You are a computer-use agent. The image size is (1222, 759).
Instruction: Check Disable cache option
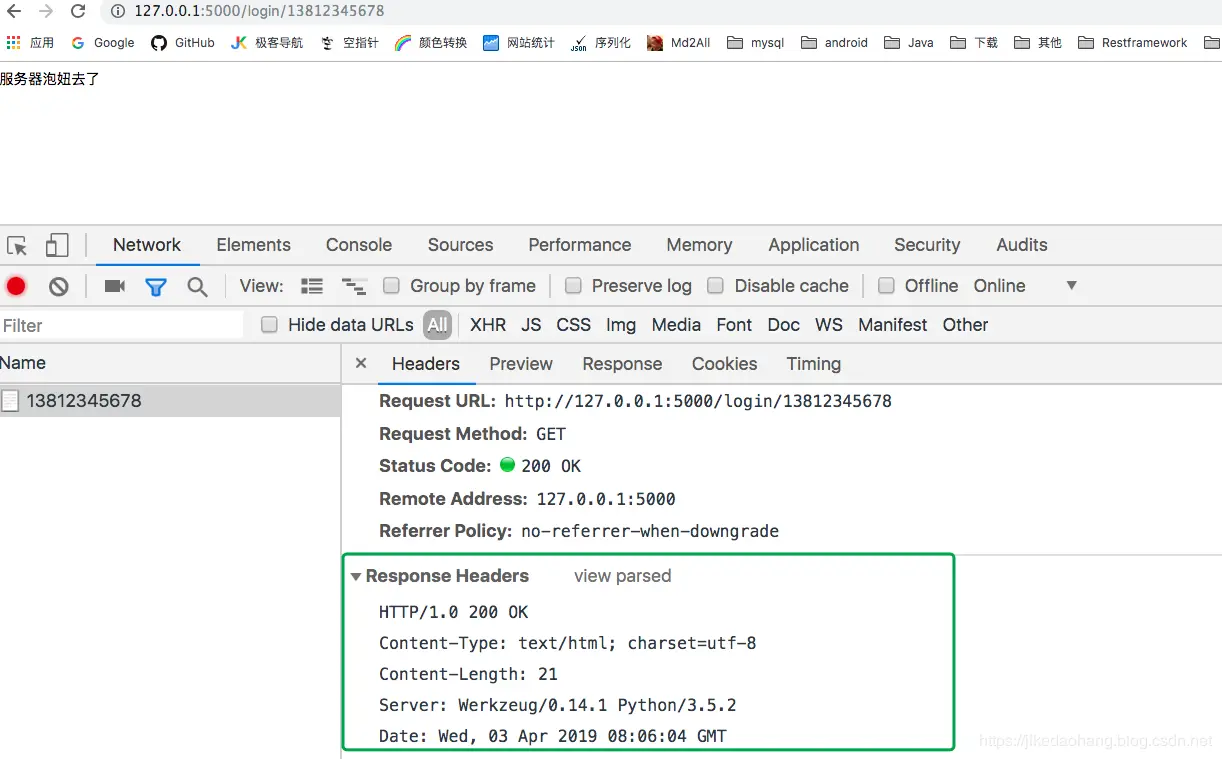716,286
